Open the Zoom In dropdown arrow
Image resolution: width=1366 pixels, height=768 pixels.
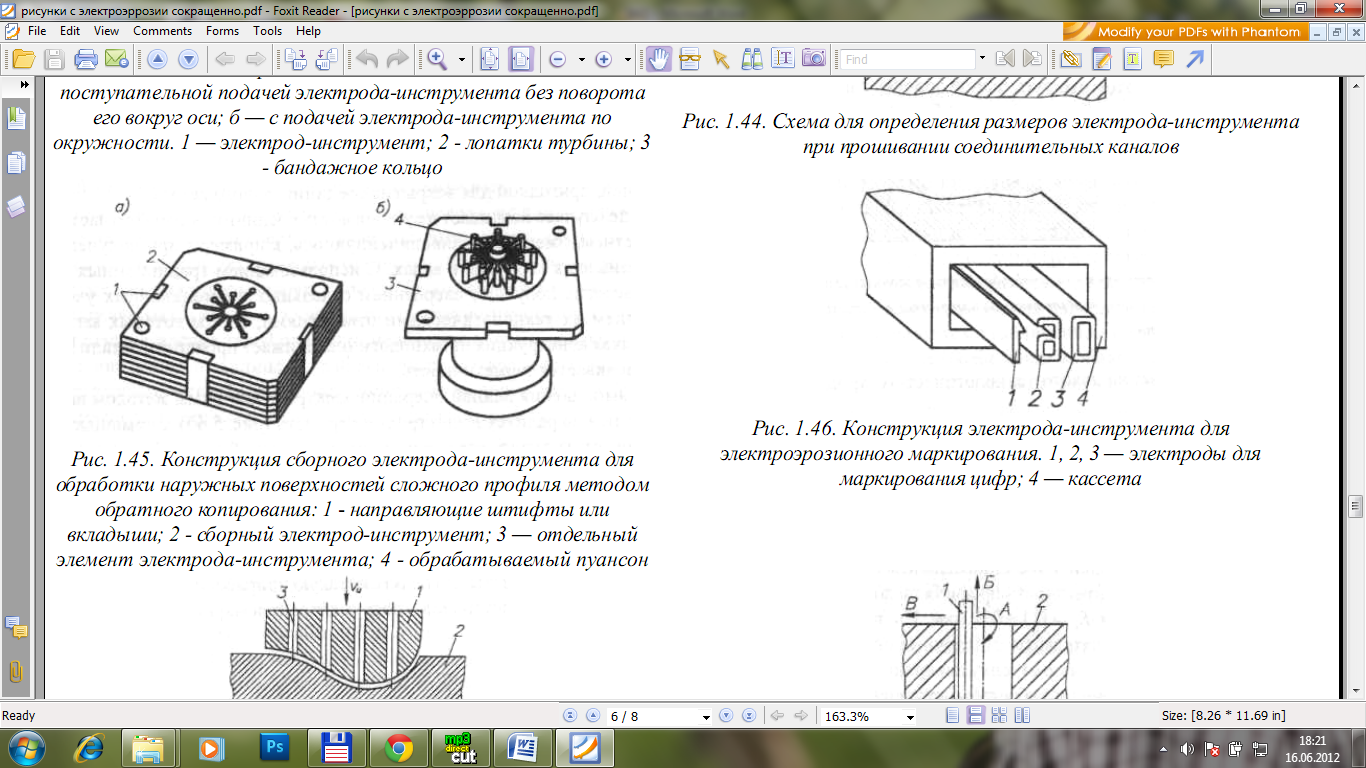pyautogui.click(x=627, y=59)
